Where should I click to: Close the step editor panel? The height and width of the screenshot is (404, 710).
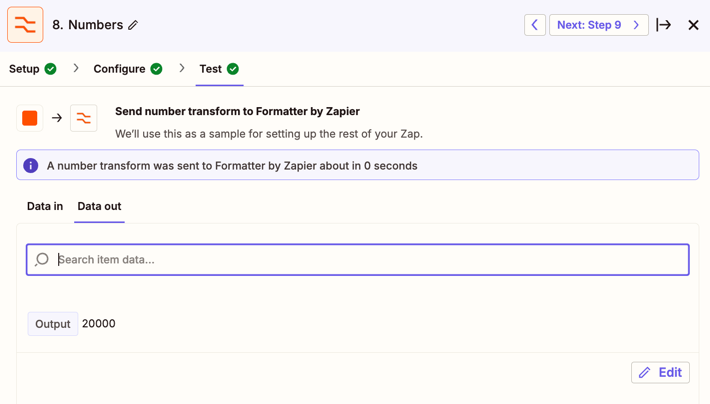pos(693,25)
